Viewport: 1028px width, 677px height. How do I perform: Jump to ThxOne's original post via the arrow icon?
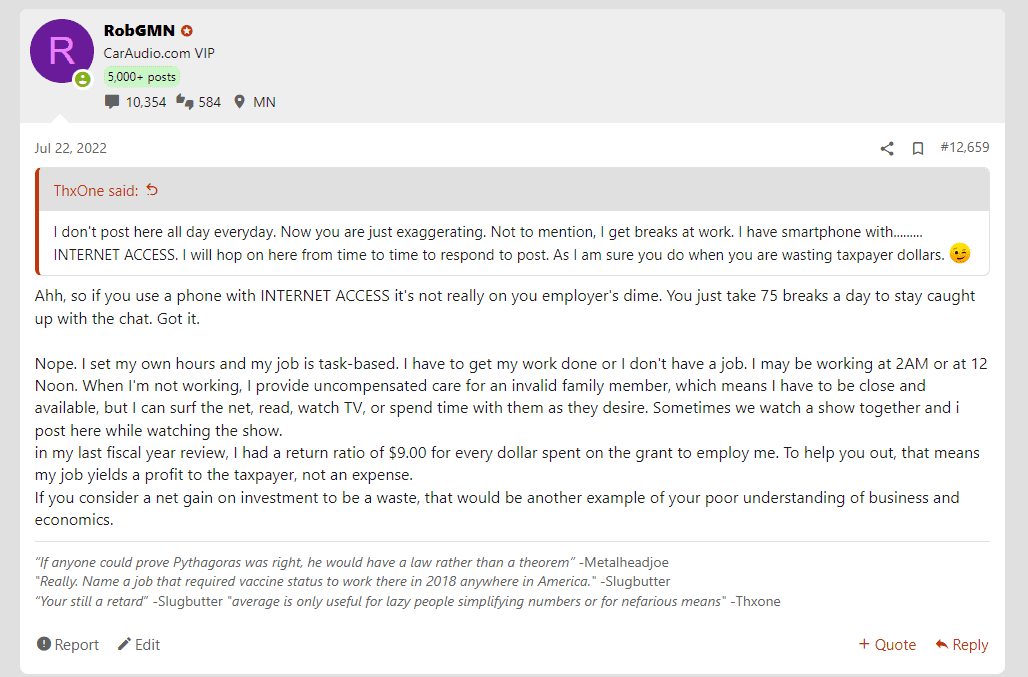click(x=152, y=190)
